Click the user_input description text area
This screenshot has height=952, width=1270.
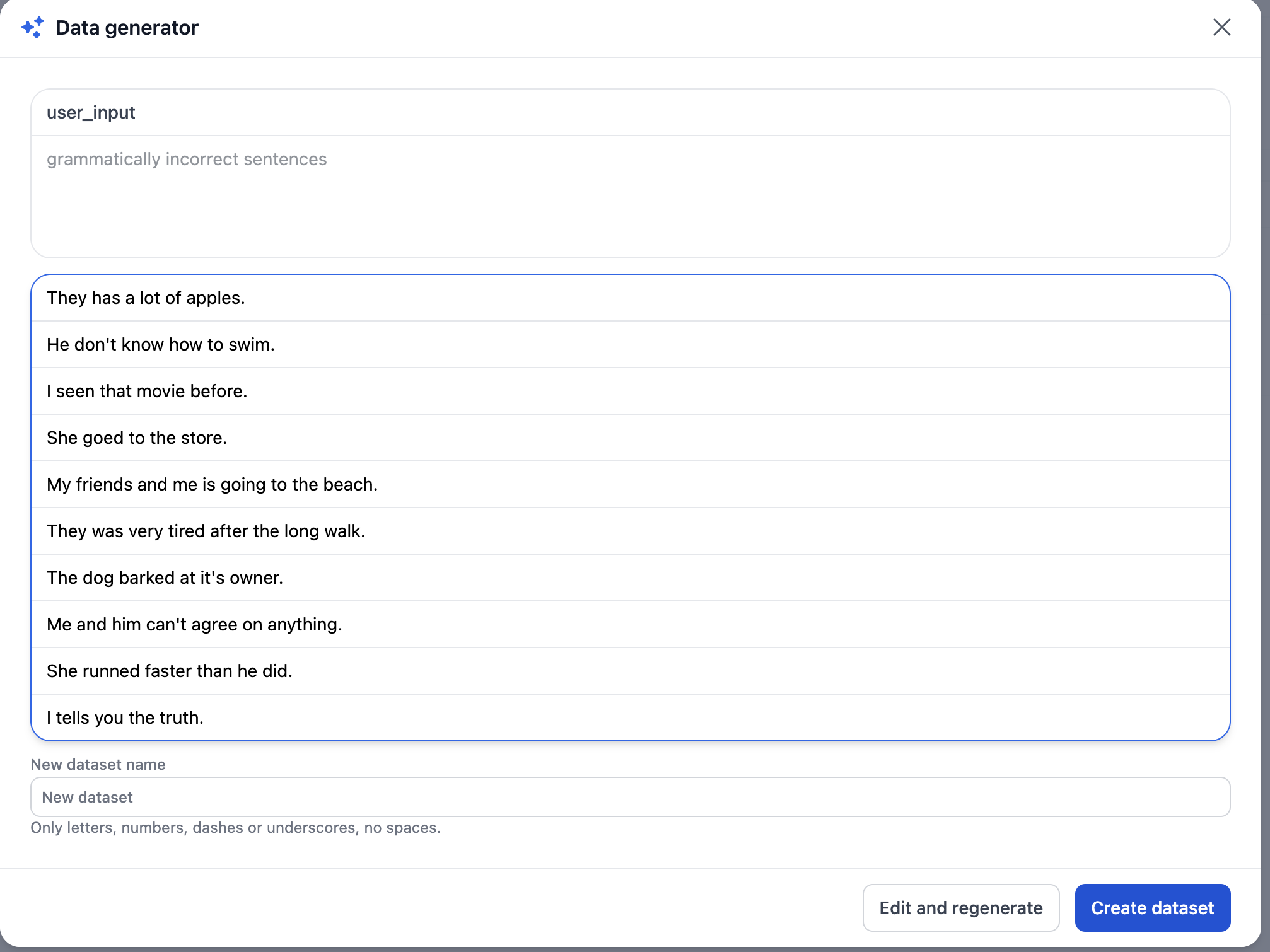[x=629, y=195]
